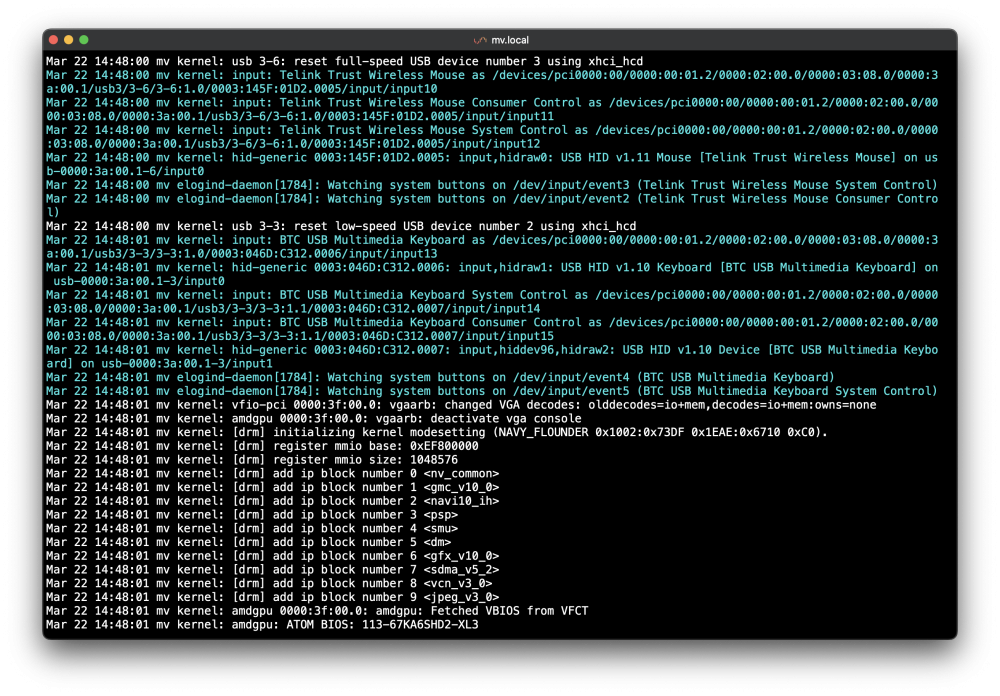1000x696 pixels.
Task: Click the 'vfio-pci 0000:3f:00.0: vgaarb' line
Action: [x=461, y=404]
